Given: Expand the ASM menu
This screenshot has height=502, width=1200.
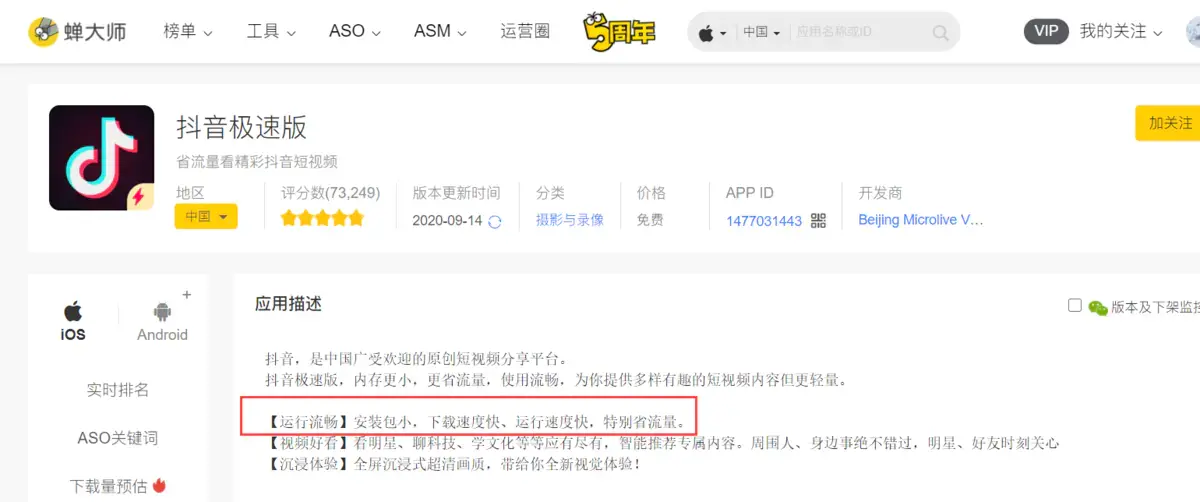Looking at the screenshot, I should [441, 32].
